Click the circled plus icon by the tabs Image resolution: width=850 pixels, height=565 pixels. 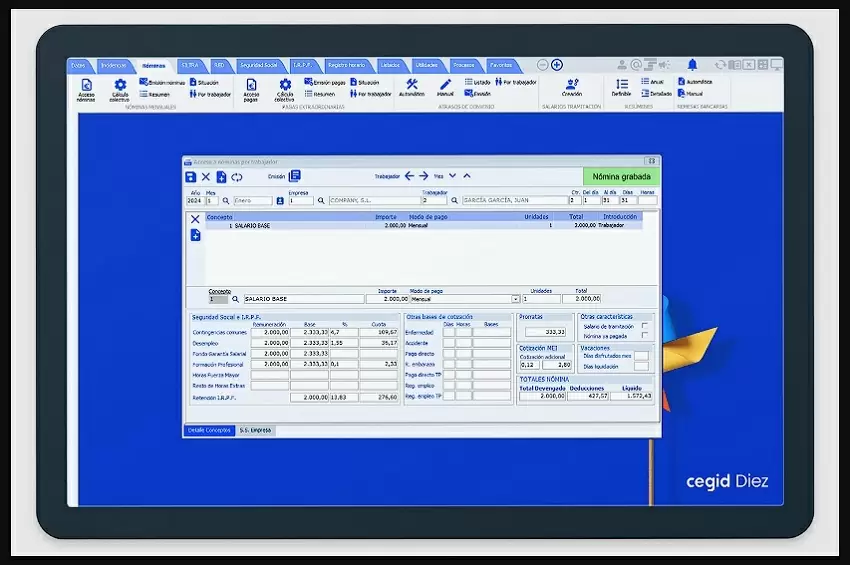[x=557, y=65]
